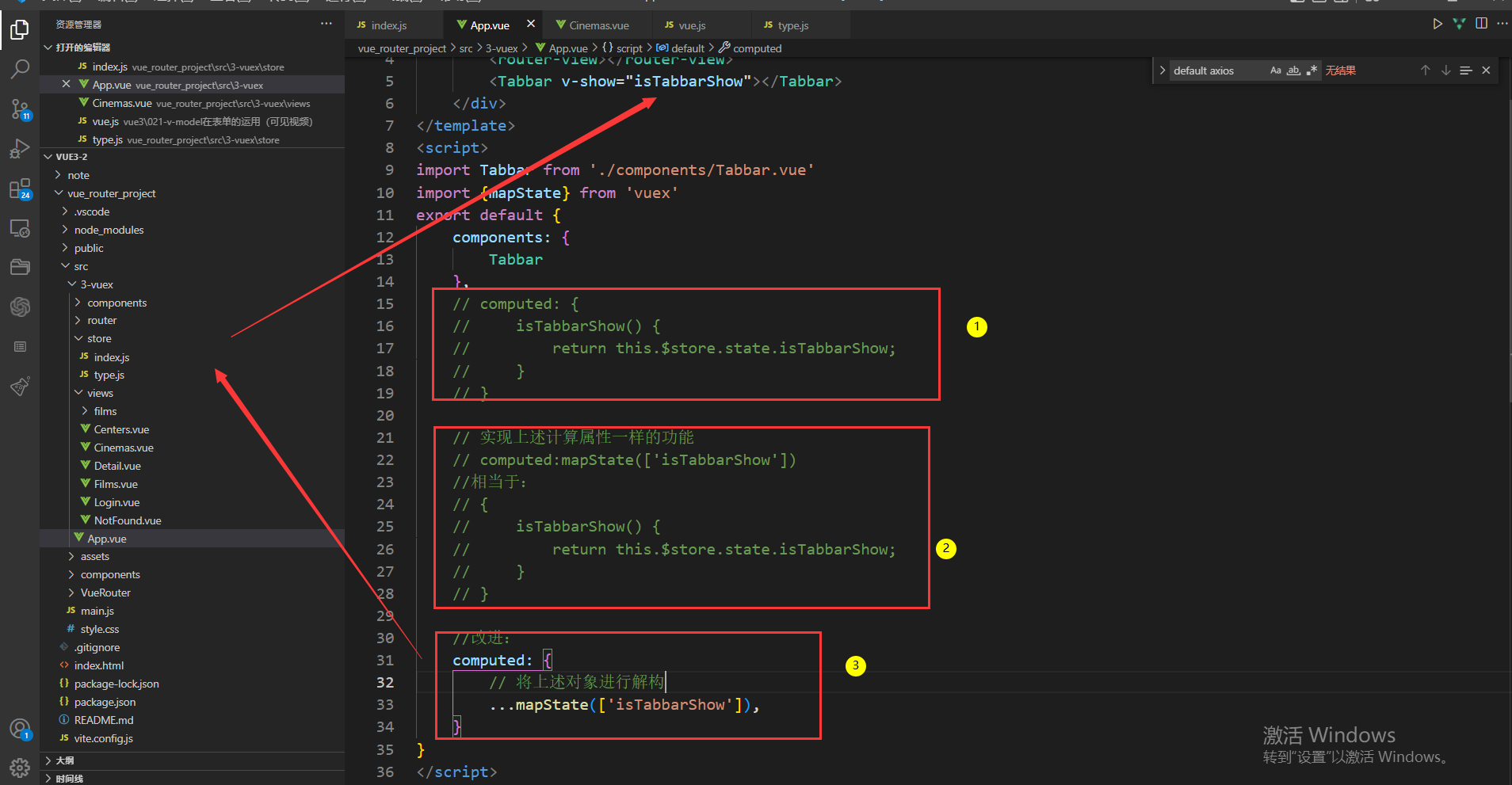The image size is (1512, 785).
Task: Go to next match in find widget
Action: click(1445, 70)
